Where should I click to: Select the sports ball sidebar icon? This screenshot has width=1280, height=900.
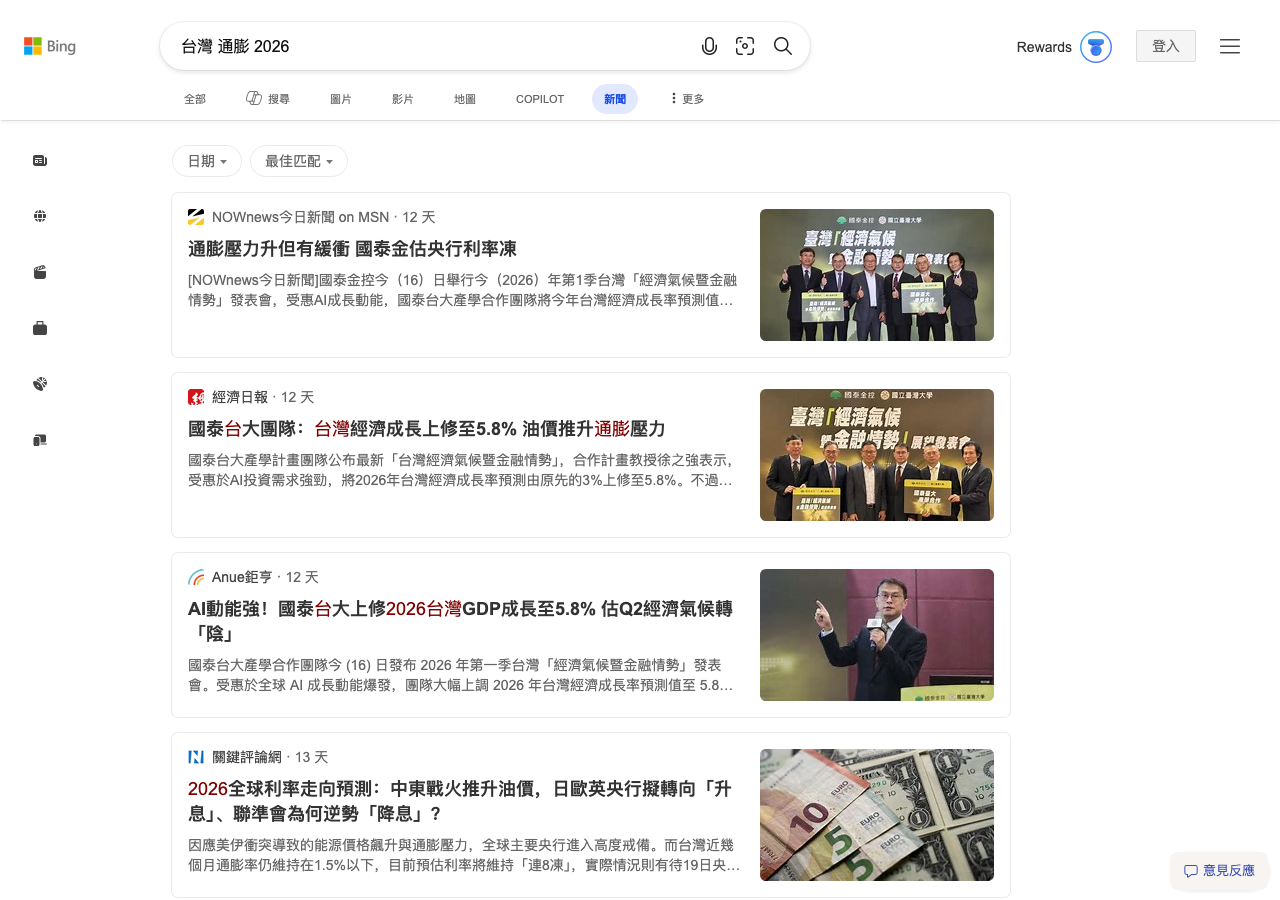40,384
